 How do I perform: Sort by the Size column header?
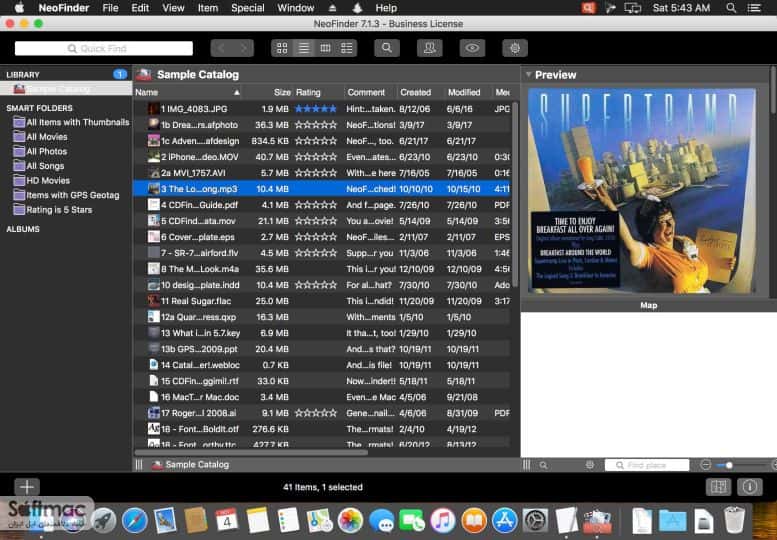268,92
